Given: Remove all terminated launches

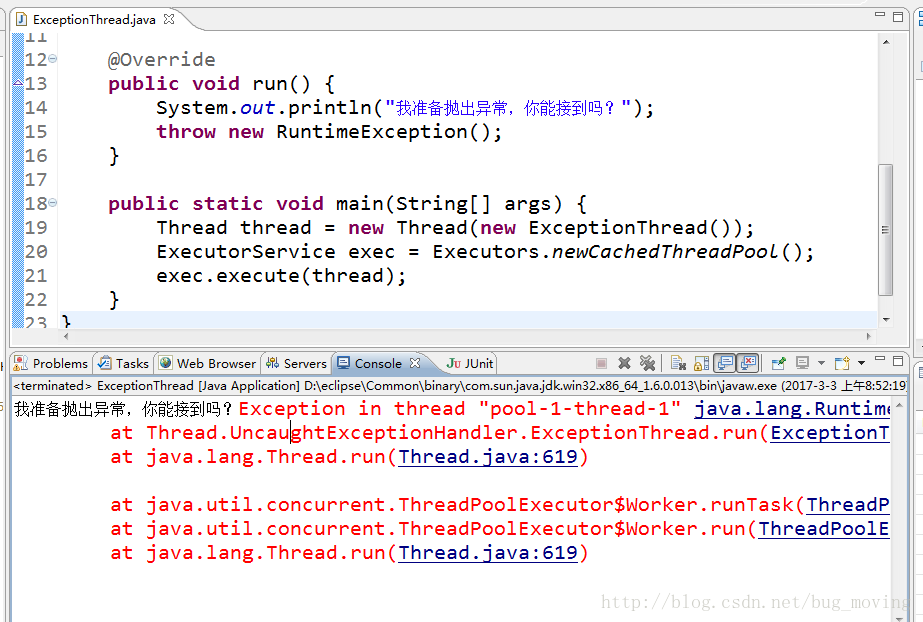Looking at the screenshot, I should coord(648,363).
